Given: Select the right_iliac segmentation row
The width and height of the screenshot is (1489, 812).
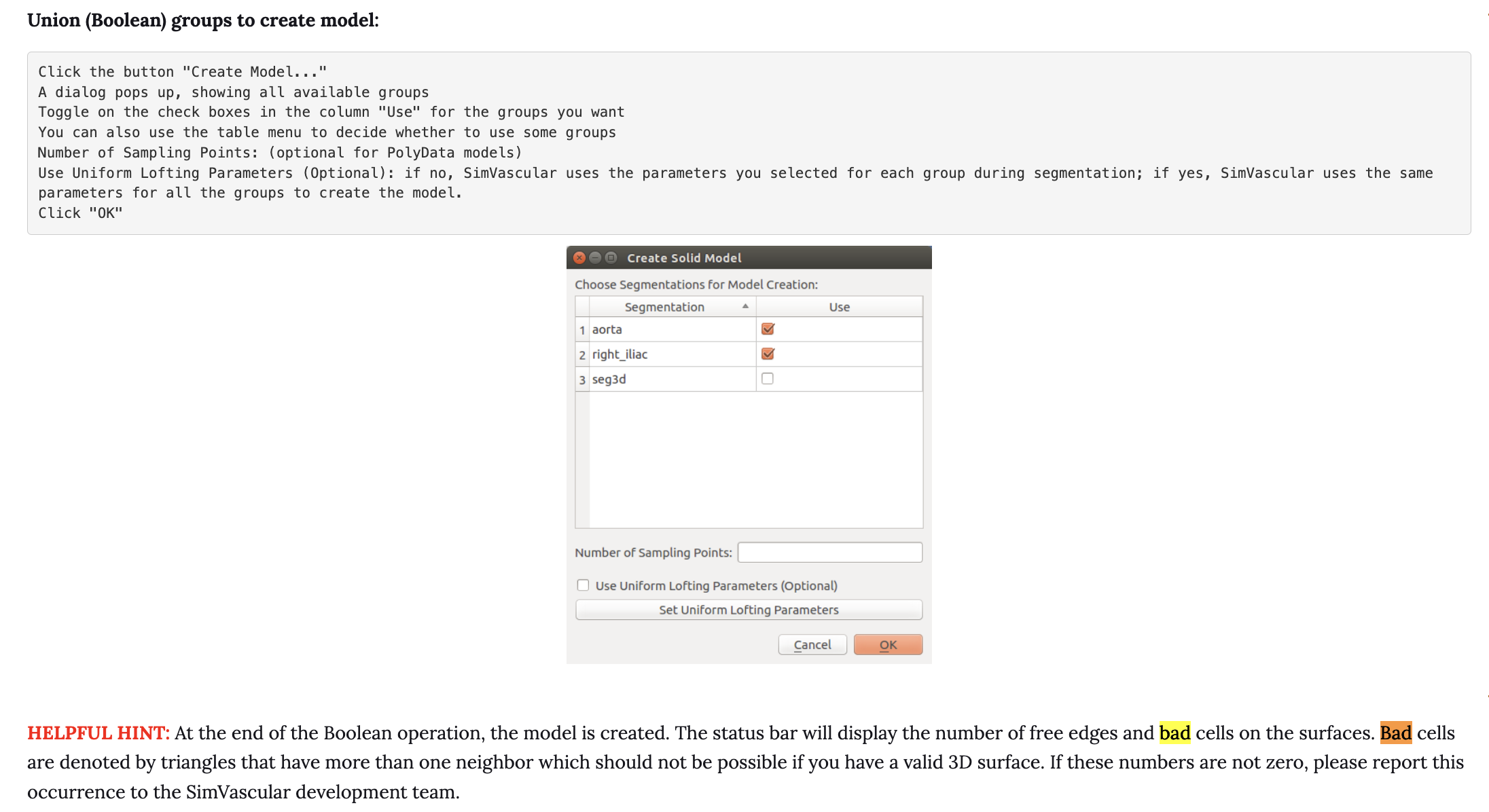Looking at the screenshot, I should (x=672, y=354).
